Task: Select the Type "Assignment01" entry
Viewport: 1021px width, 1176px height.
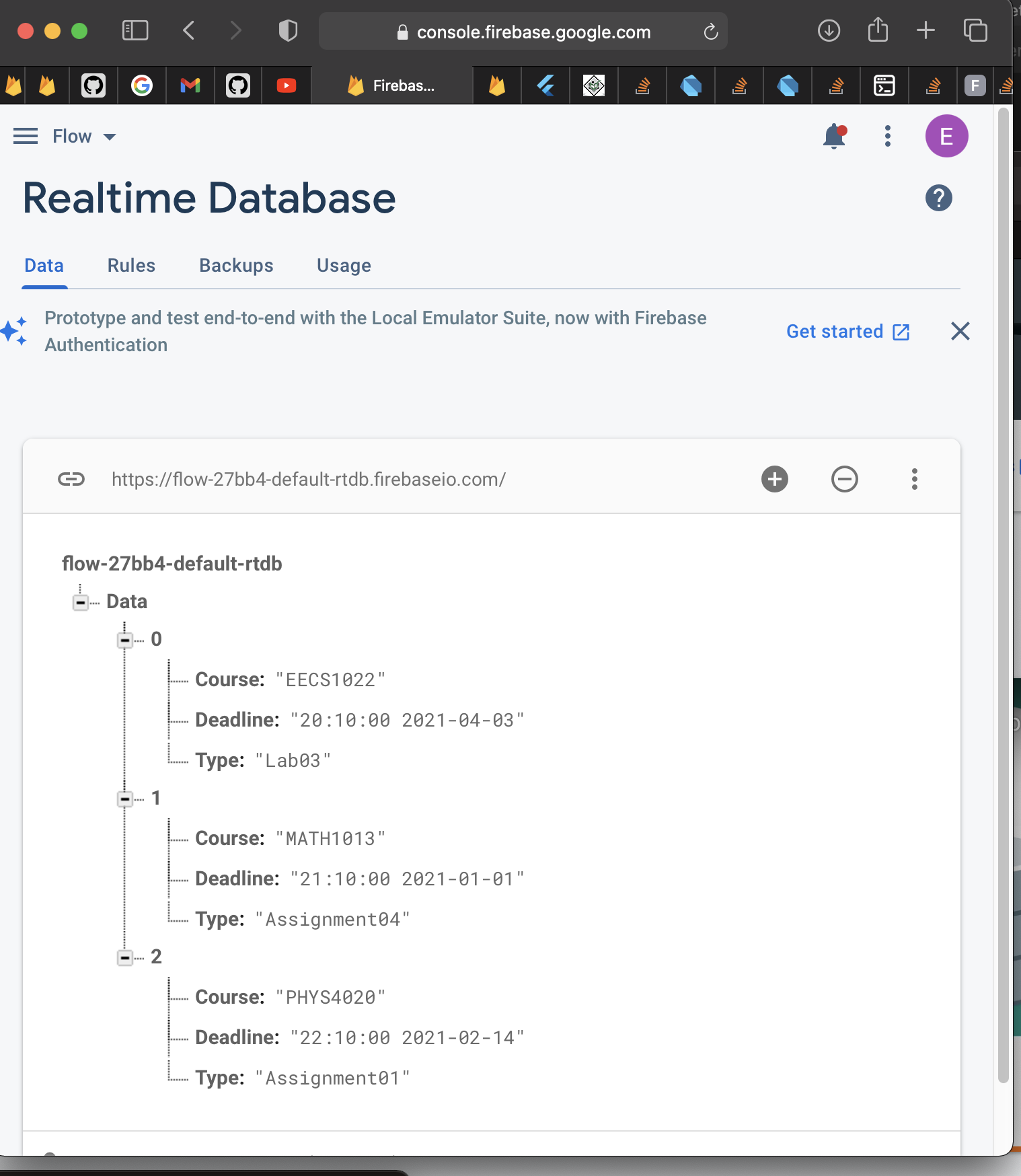Action: click(303, 1078)
